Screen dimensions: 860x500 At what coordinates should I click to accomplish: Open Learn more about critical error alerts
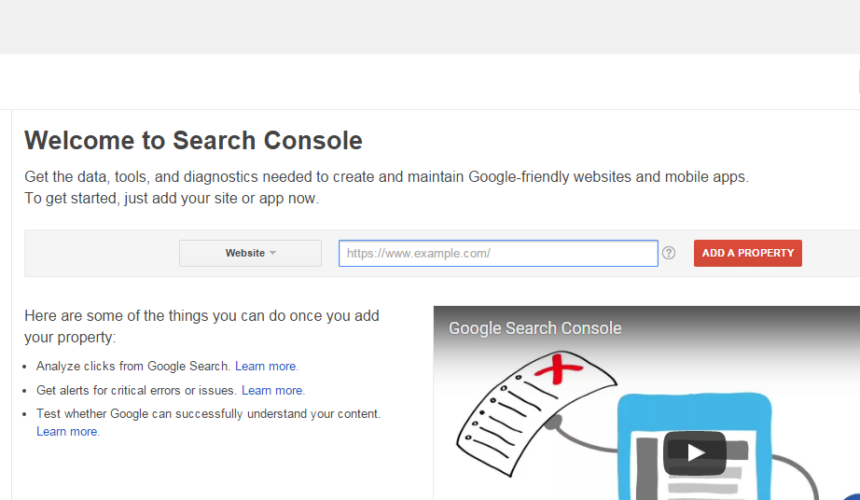273,390
